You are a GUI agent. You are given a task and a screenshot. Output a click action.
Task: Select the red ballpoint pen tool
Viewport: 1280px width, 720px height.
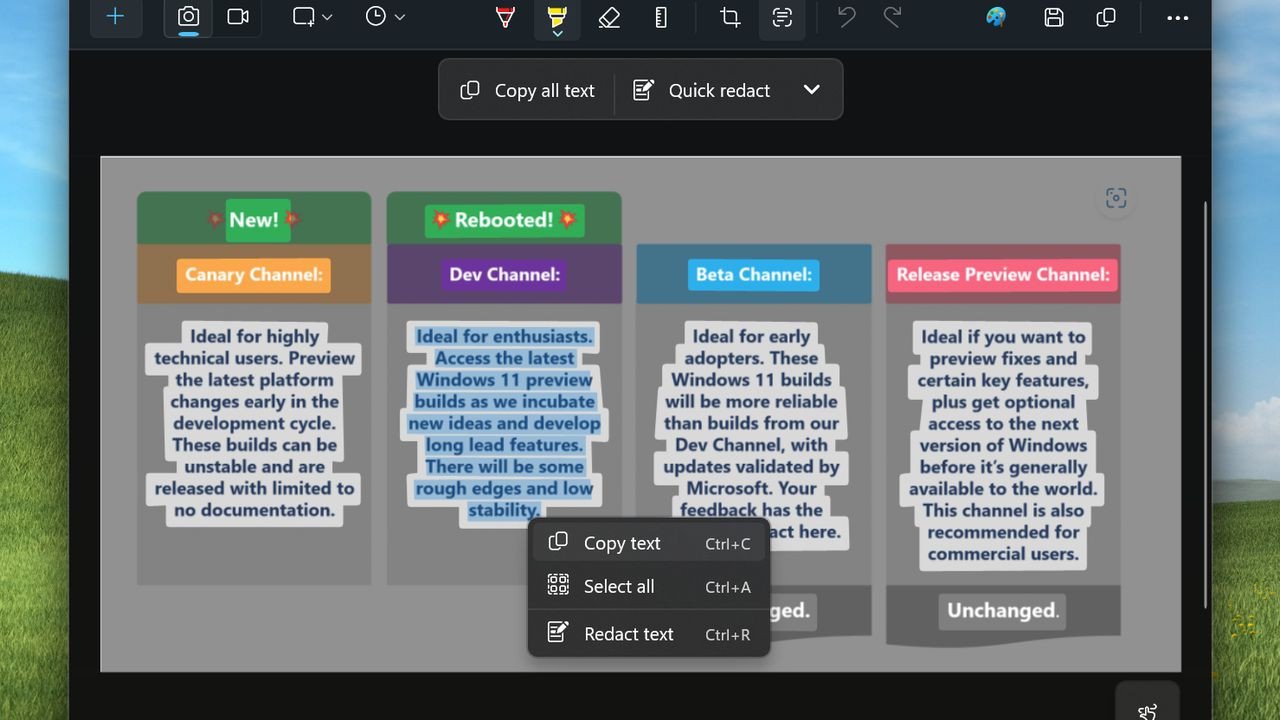click(505, 17)
